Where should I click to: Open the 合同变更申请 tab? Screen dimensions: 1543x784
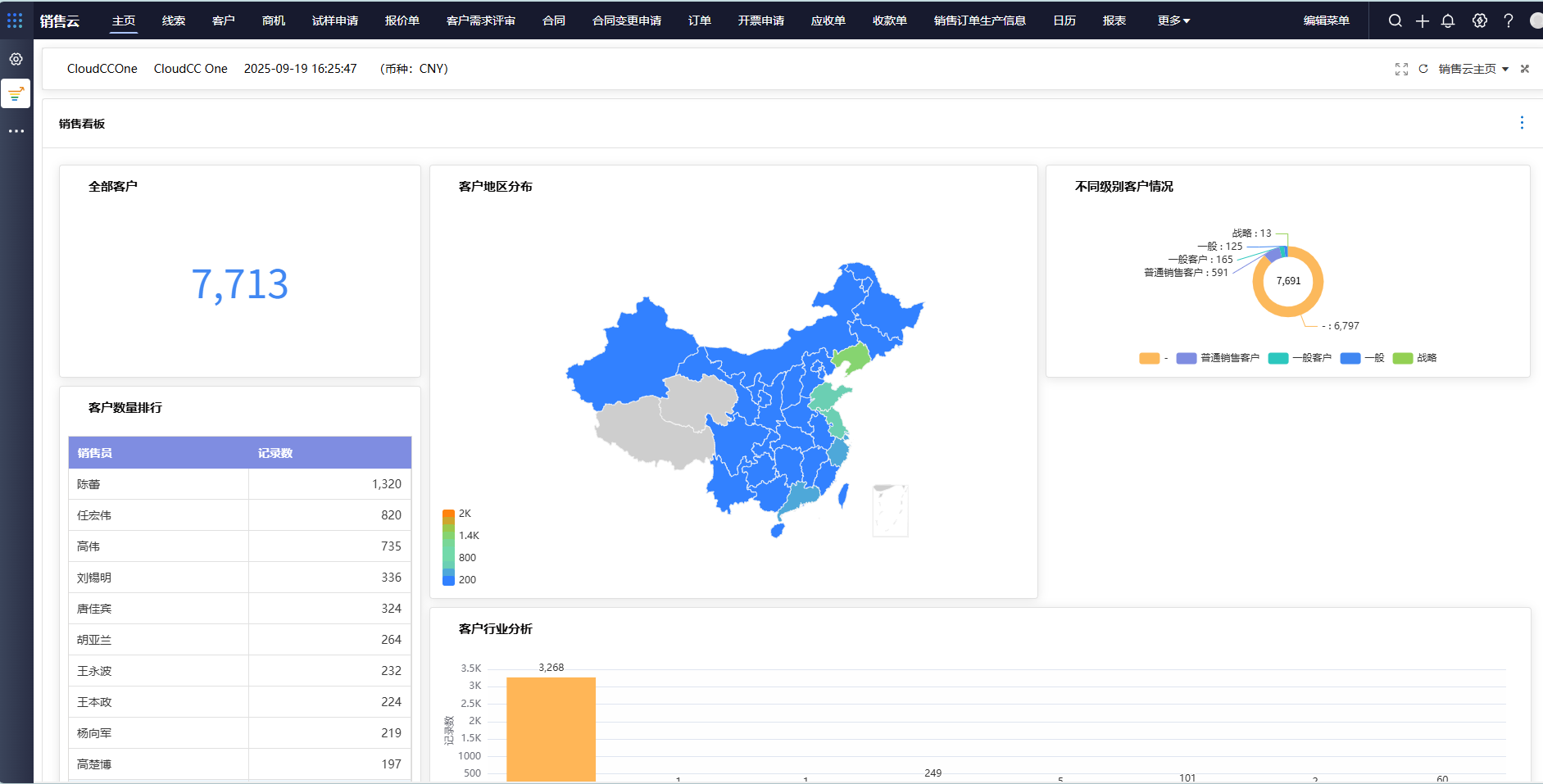pos(627,20)
